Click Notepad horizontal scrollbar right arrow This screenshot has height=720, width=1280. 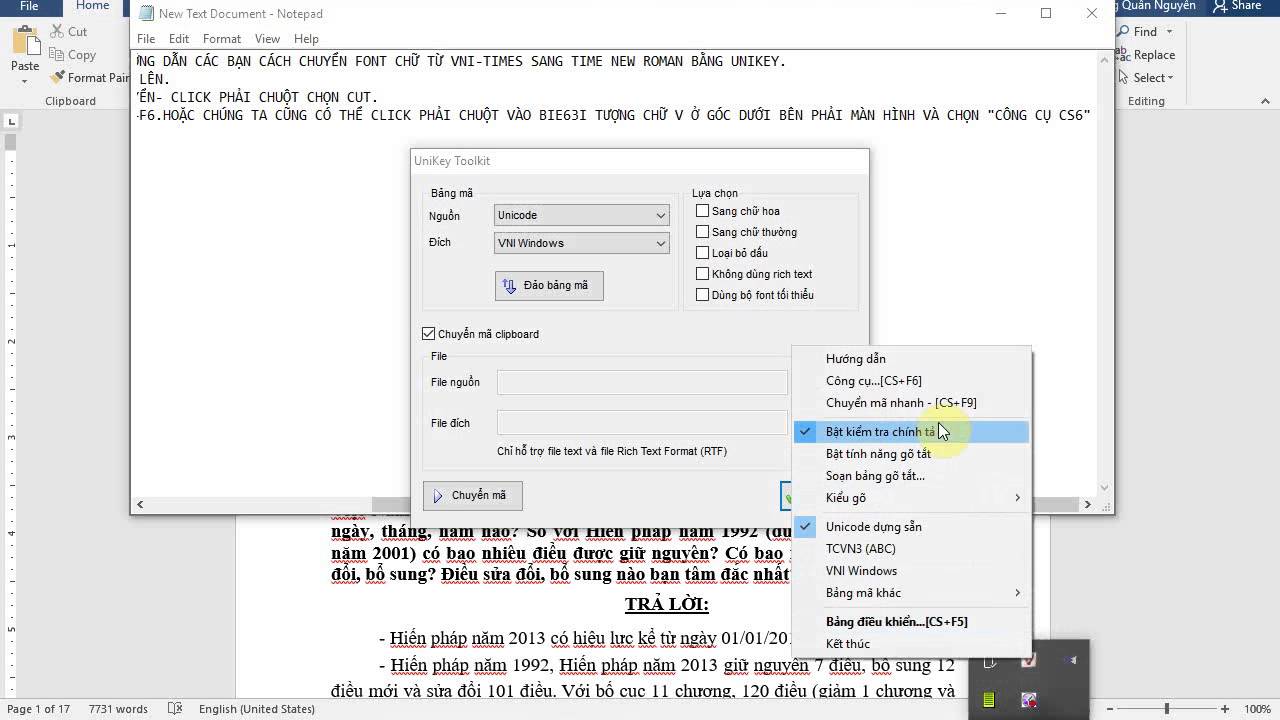pos(1088,504)
